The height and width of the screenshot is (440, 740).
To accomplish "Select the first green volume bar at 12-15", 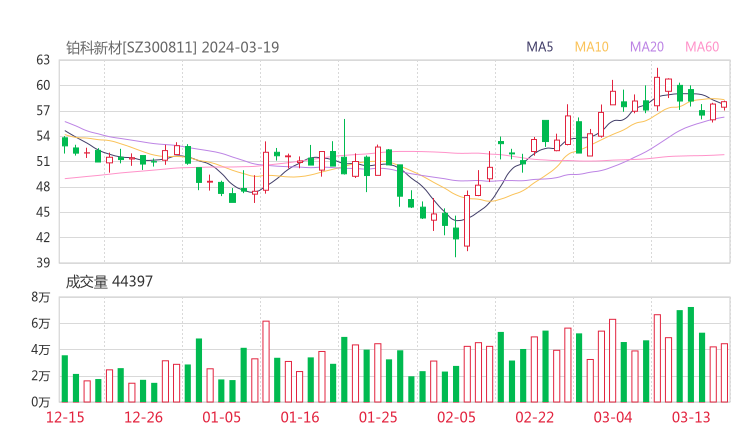I will 65,379.
